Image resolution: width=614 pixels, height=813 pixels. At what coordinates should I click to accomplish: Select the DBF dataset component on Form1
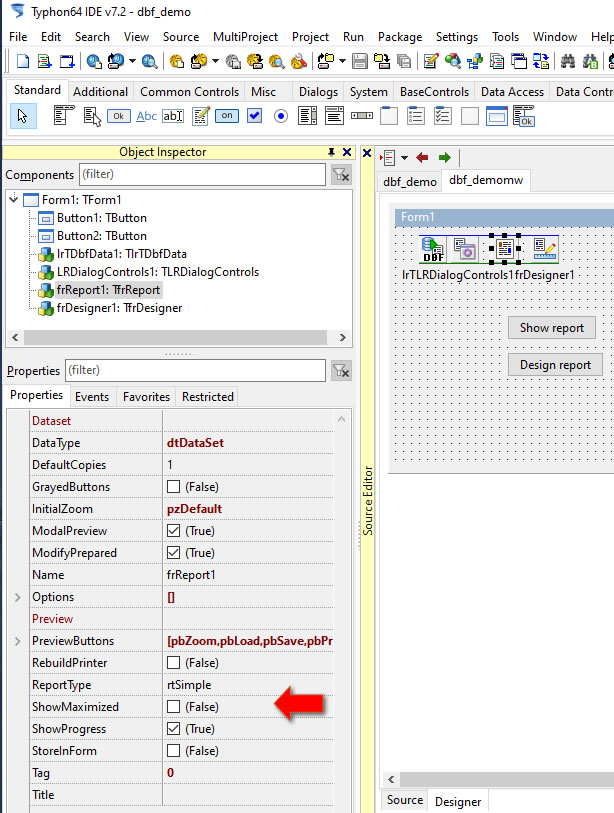click(432, 249)
